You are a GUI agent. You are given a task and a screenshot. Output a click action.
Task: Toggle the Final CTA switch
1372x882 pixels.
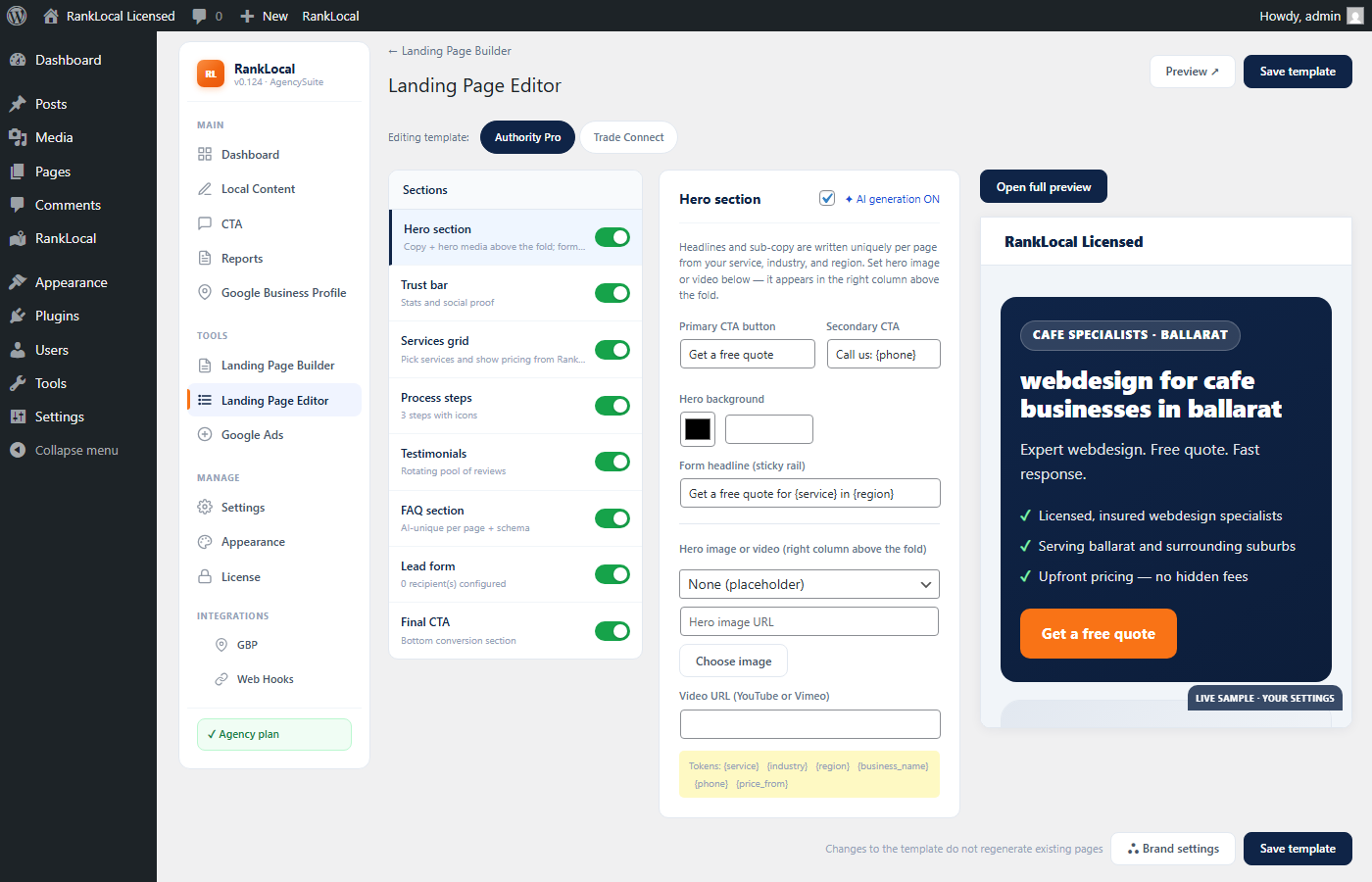(612, 631)
